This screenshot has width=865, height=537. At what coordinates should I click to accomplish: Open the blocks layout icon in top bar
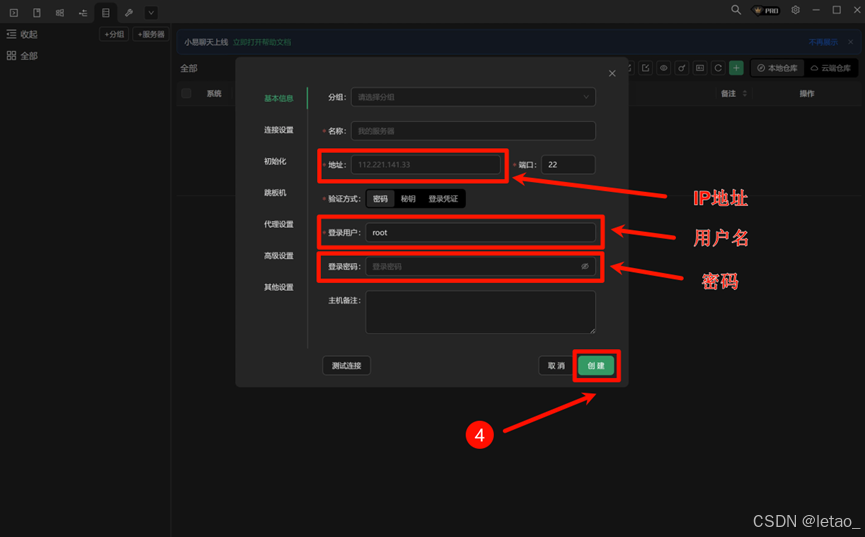(60, 12)
